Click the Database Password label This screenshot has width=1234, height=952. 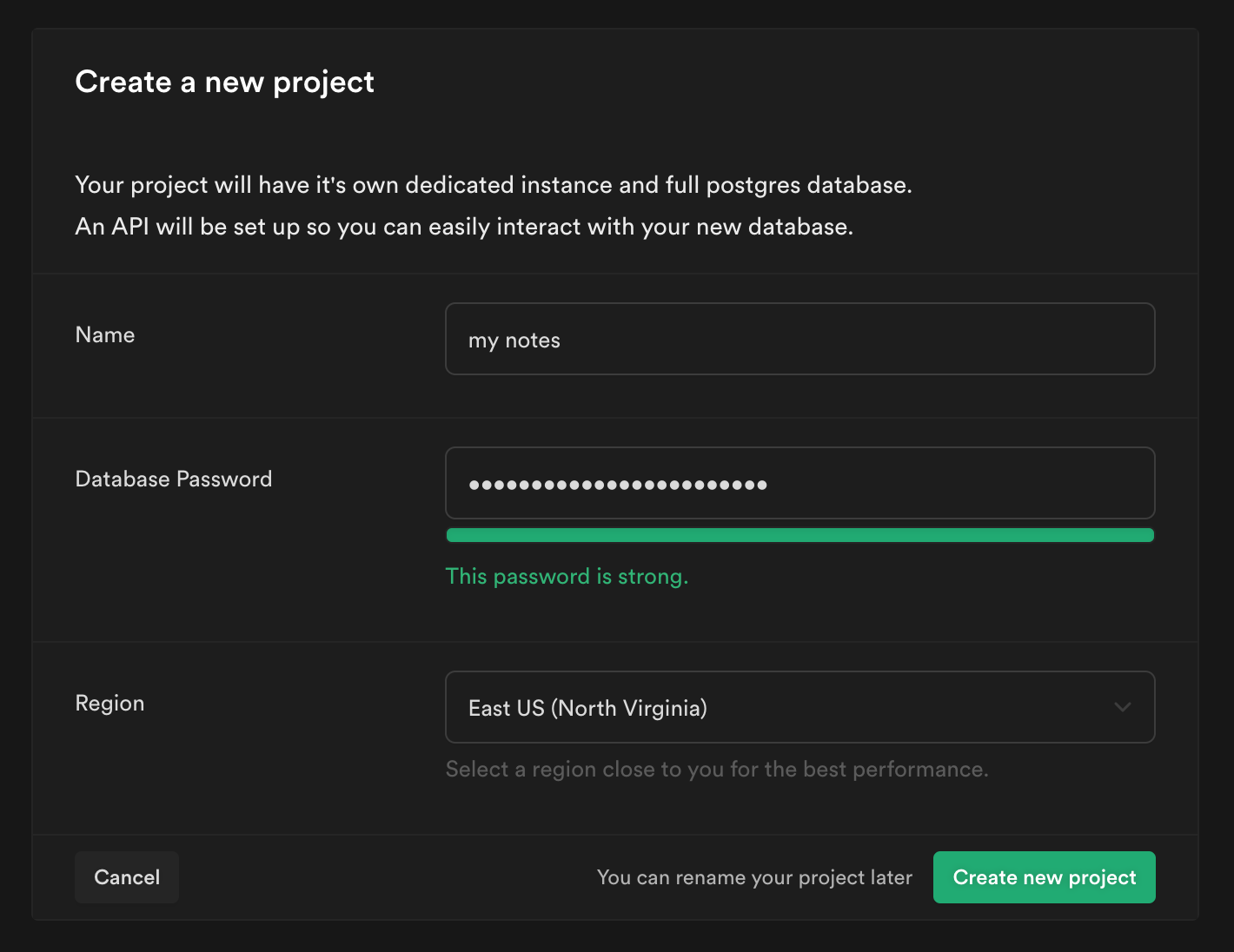tap(173, 479)
